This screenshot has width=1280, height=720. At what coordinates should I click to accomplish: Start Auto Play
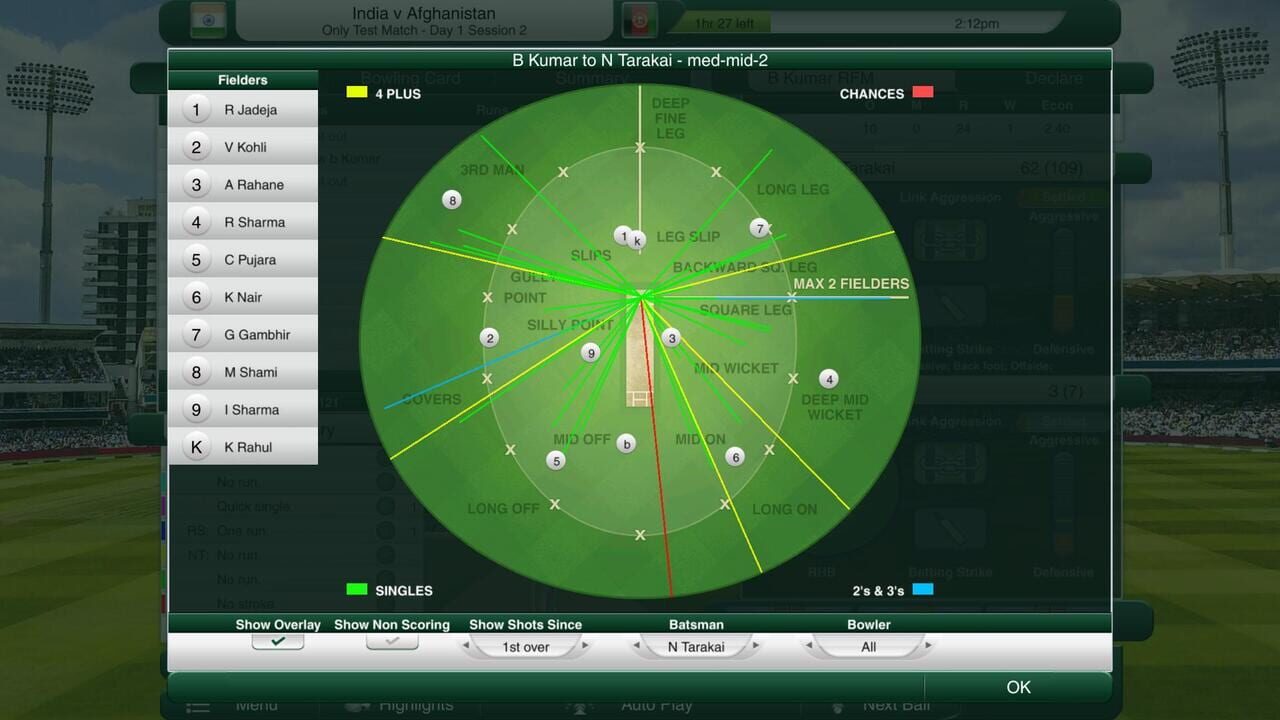pos(655,704)
